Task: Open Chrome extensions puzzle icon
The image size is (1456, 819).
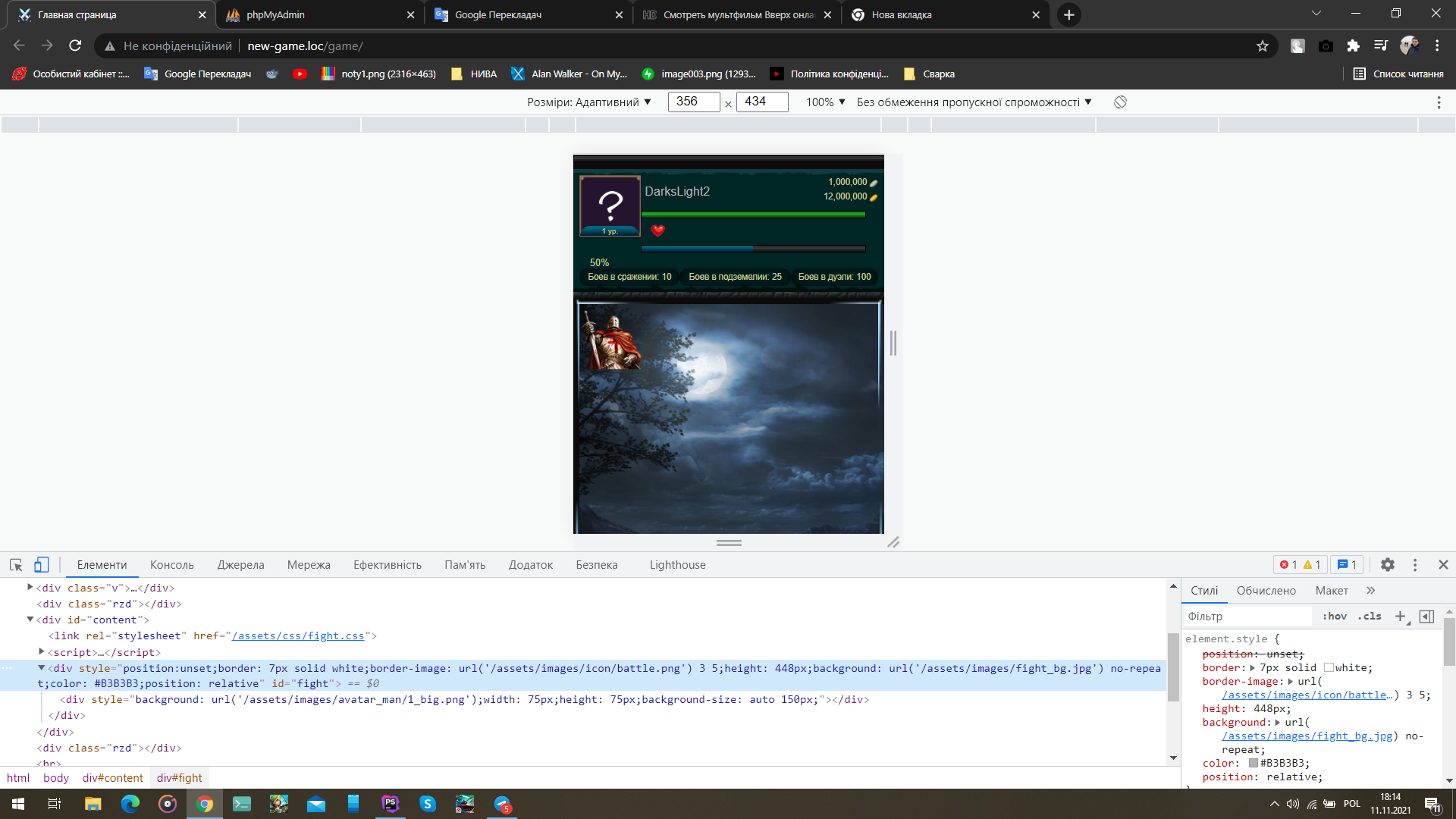Action: tap(1353, 46)
